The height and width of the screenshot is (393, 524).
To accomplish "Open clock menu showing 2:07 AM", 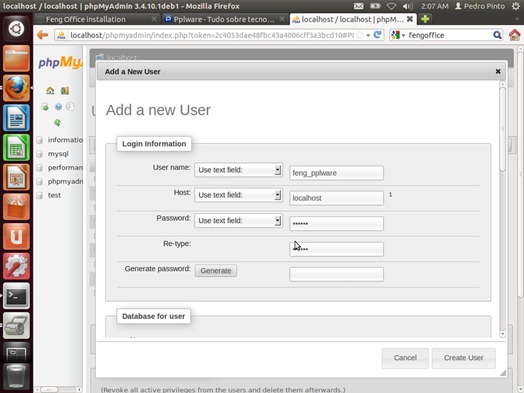I will point(434,6).
